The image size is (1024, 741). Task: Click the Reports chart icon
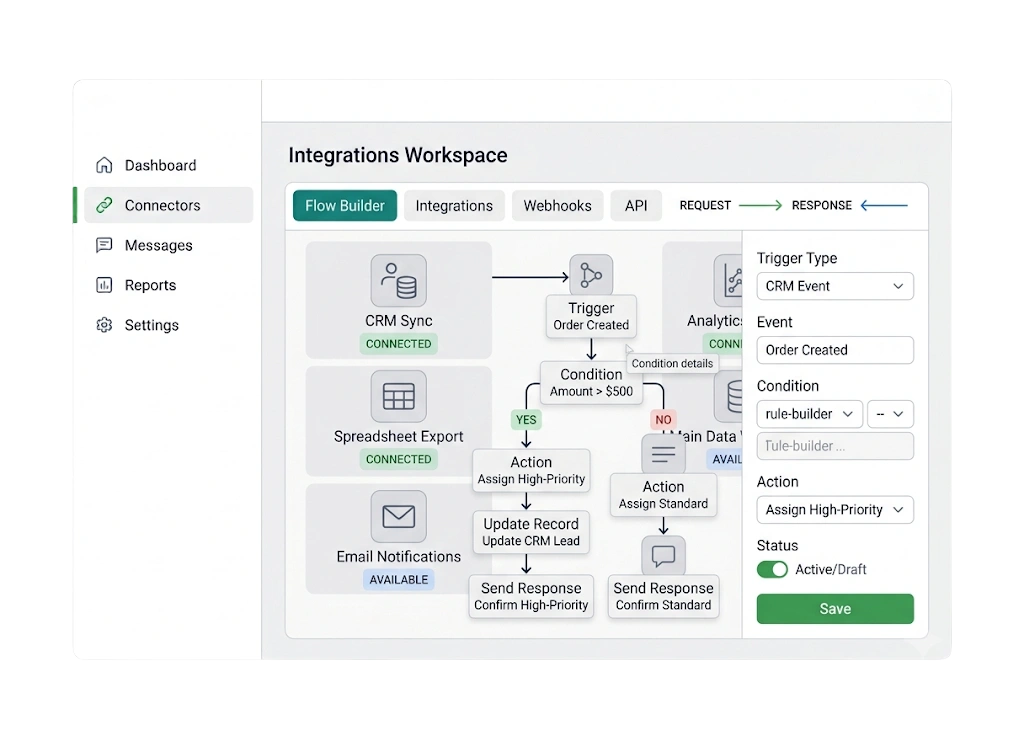tap(104, 285)
